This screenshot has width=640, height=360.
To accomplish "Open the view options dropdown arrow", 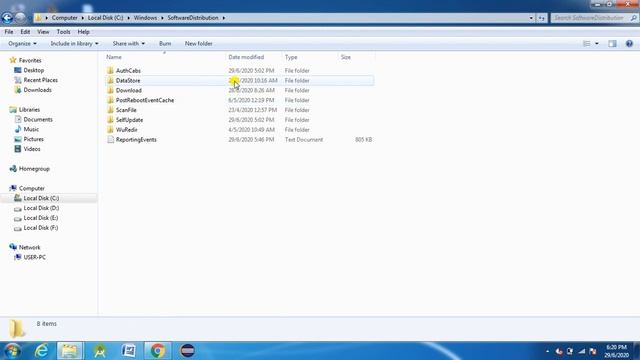I will [597, 44].
